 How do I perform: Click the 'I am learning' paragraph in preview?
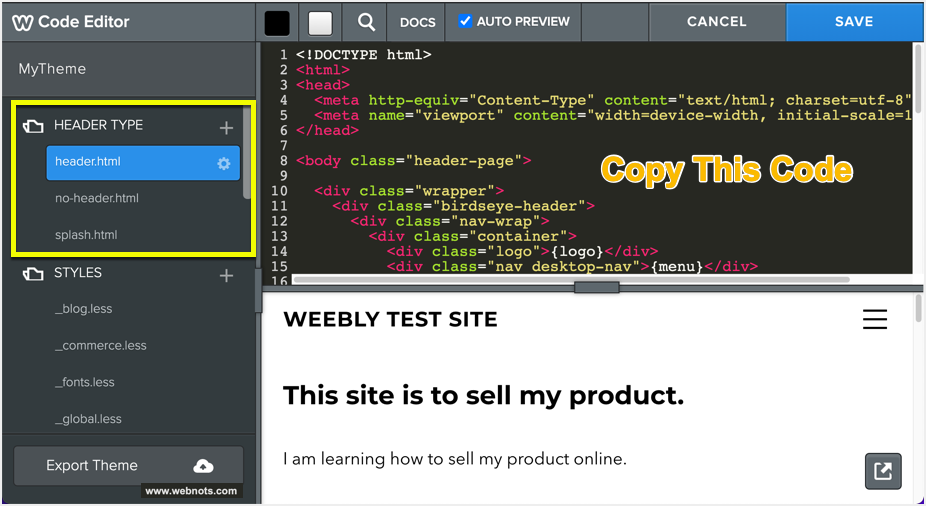click(455, 459)
